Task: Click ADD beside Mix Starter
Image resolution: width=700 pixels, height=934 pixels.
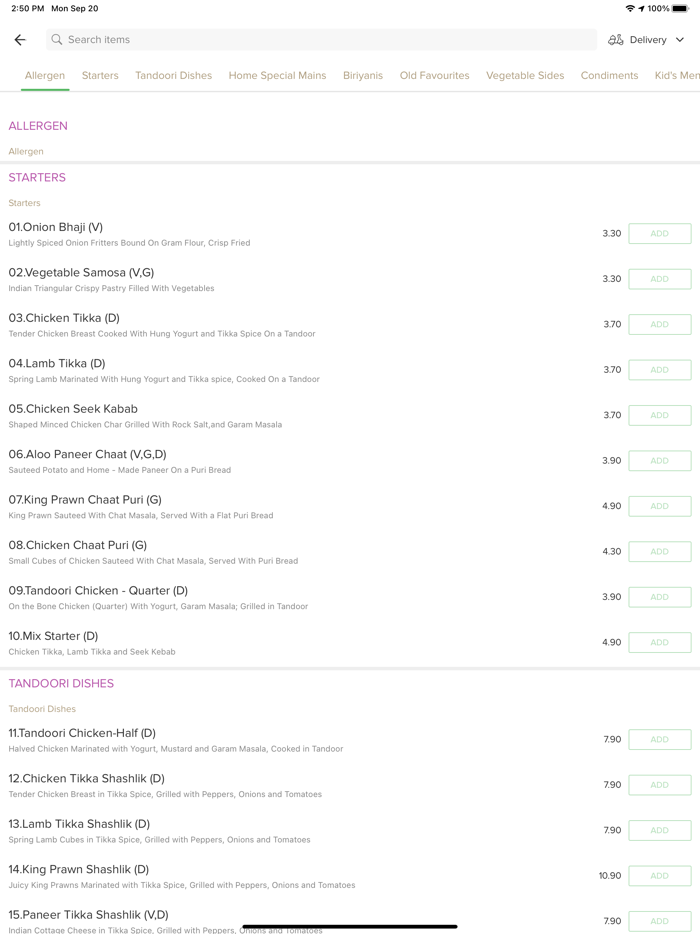Action: point(659,643)
